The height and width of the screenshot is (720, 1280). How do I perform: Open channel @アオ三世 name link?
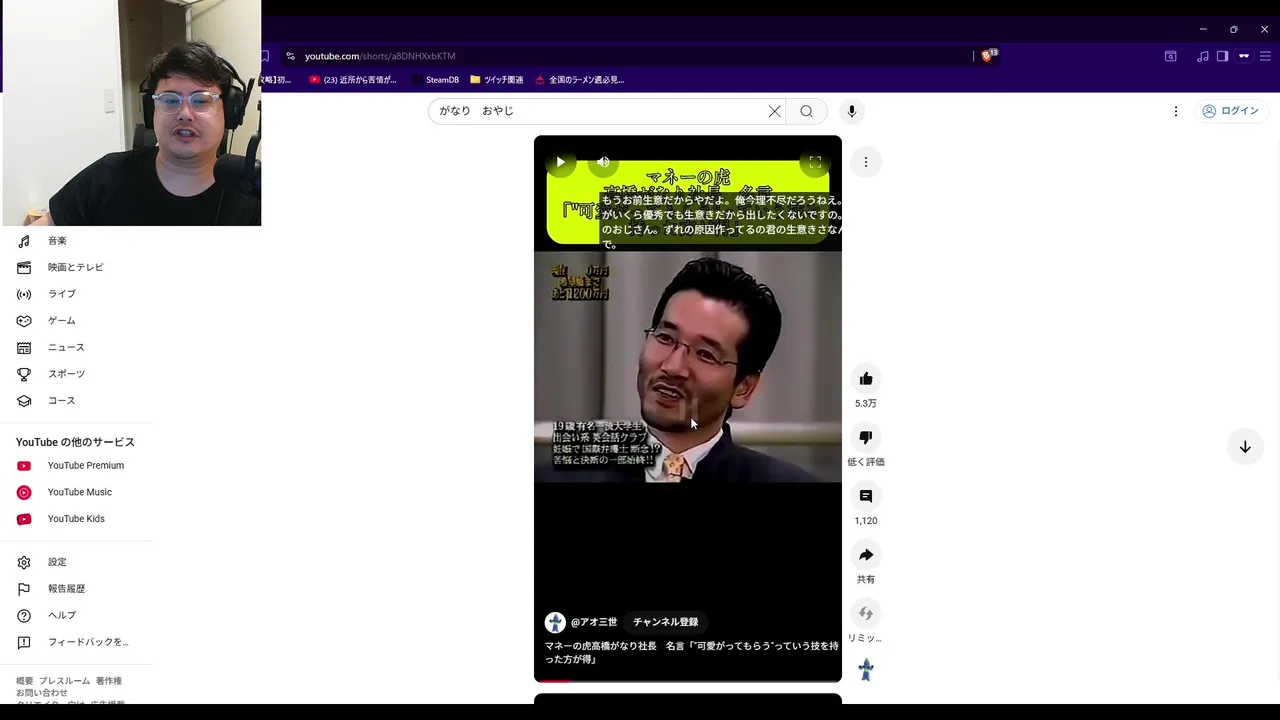(594, 622)
